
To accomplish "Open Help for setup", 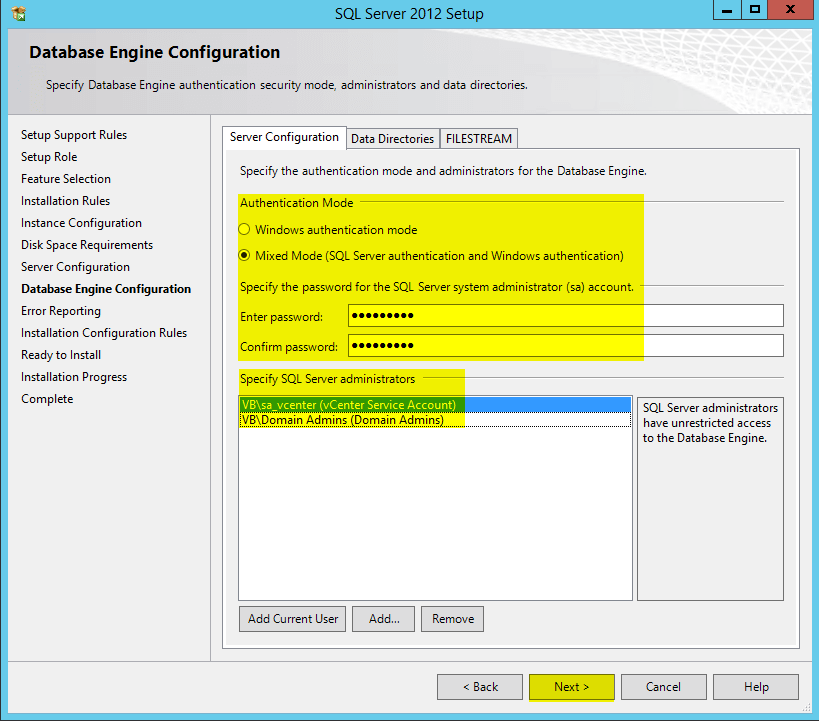I will click(x=756, y=687).
